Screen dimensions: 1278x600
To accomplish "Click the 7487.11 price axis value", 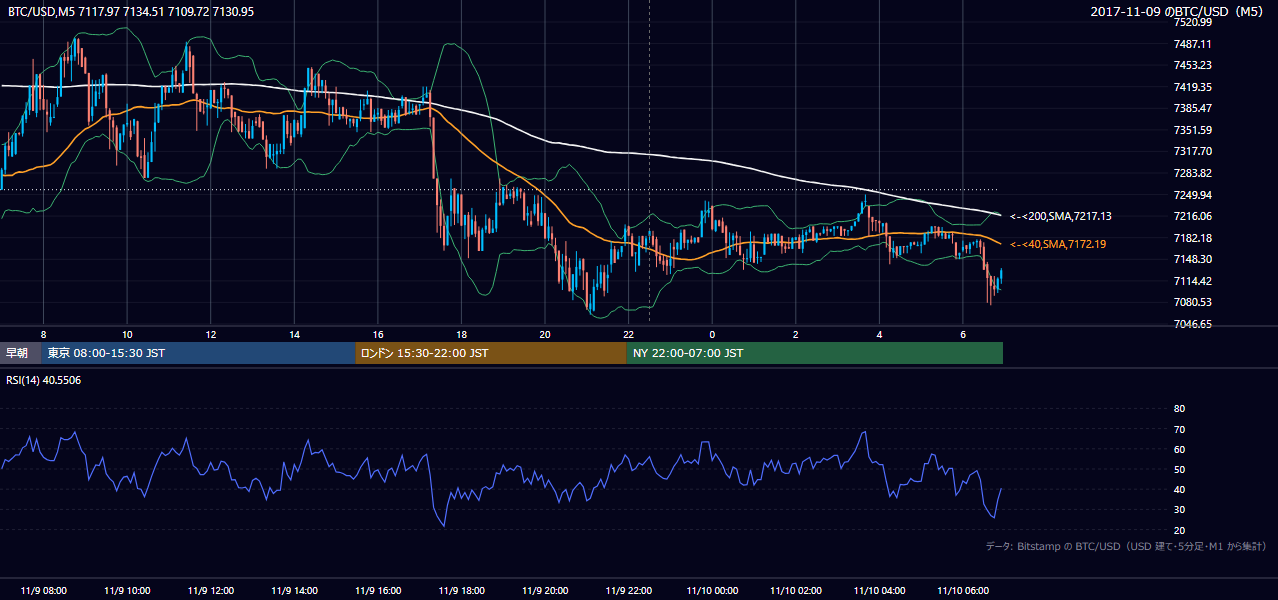I will coord(1193,44).
